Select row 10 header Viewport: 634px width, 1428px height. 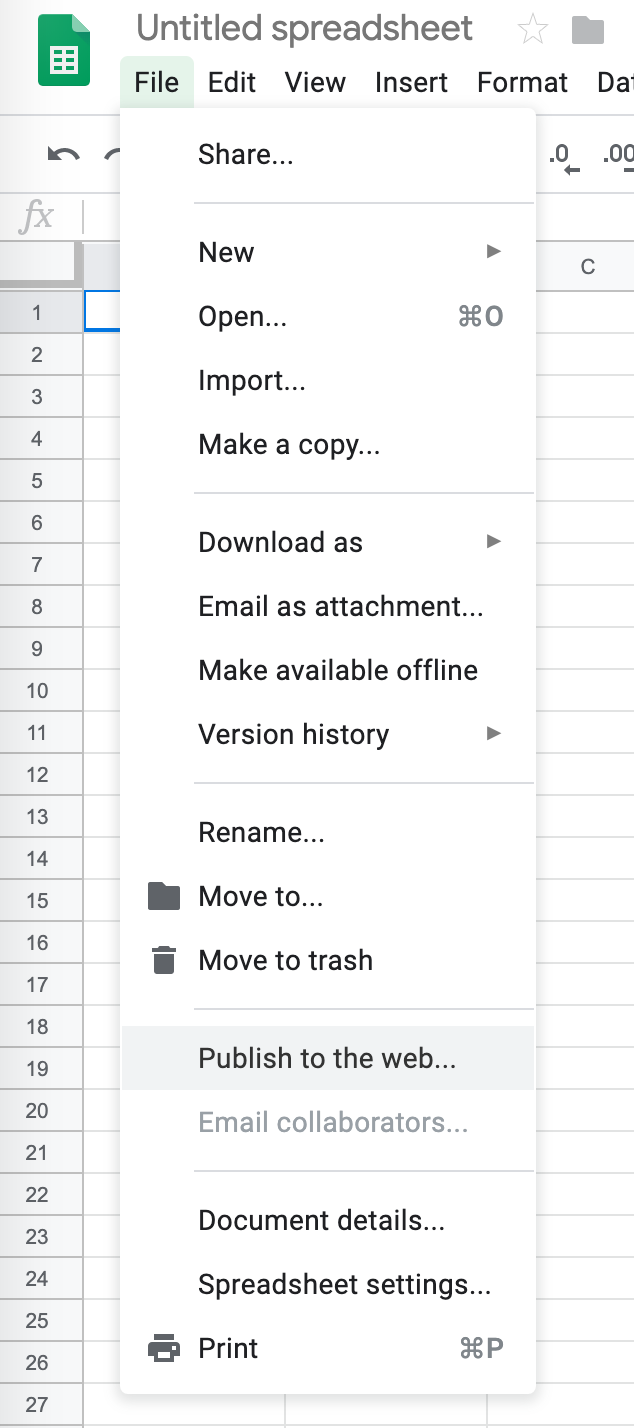tap(37, 691)
